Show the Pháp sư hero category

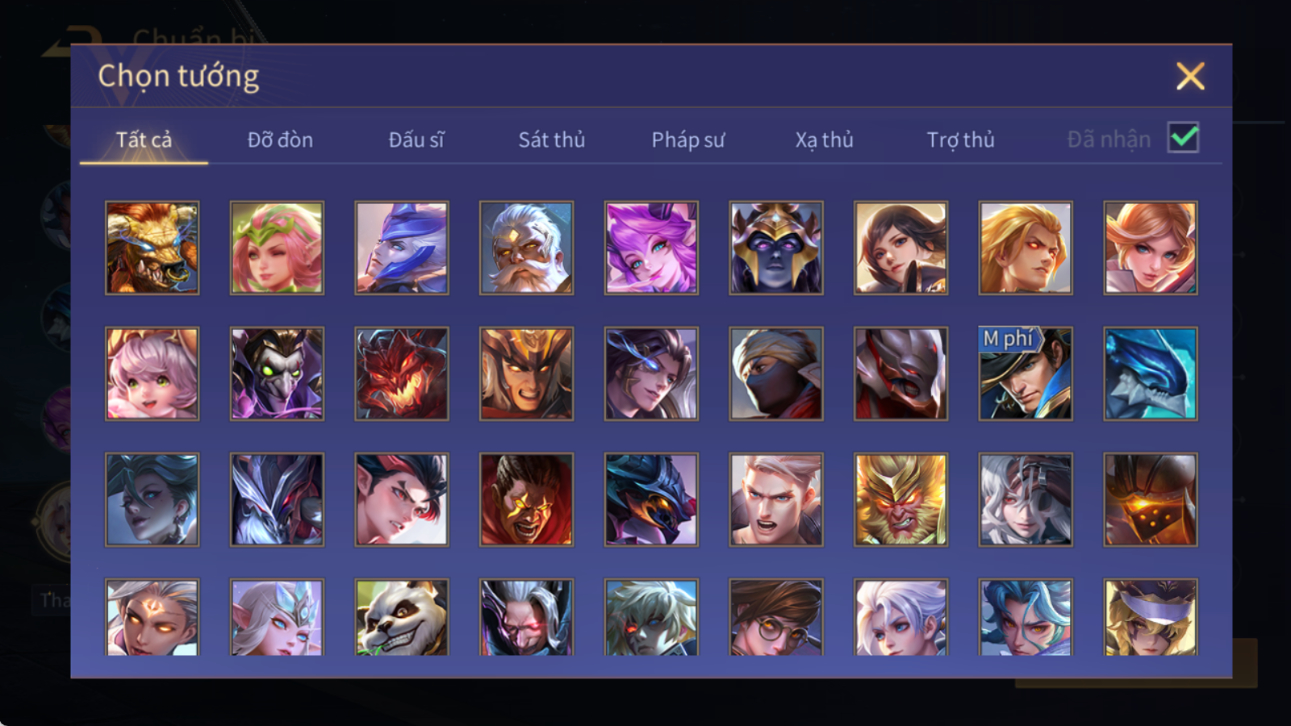(688, 140)
